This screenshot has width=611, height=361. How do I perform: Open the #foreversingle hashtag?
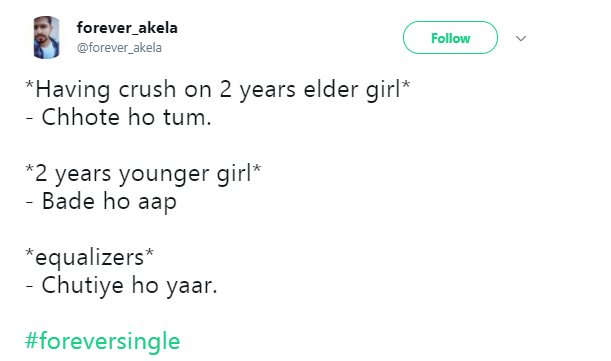(x=102, y=341)
